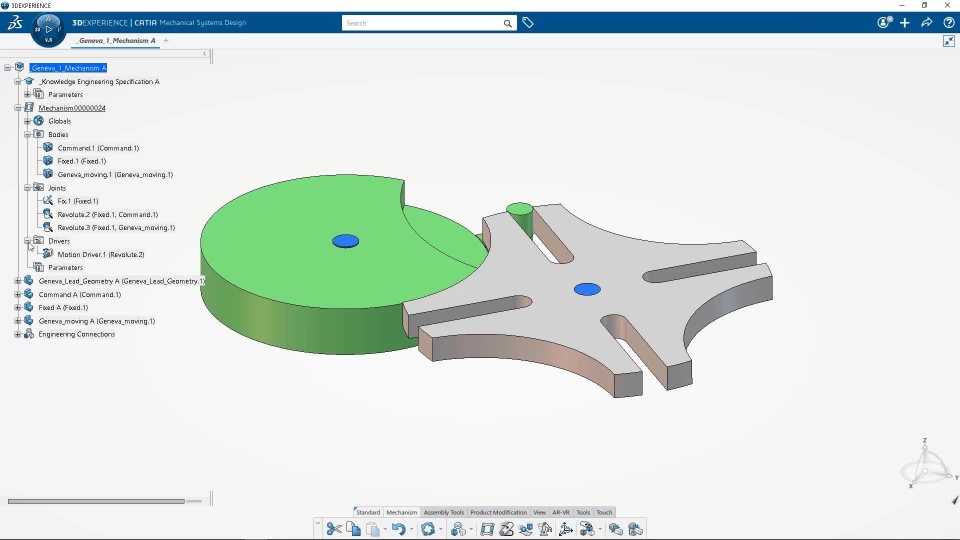Switch to the AR-VR tab
Image resolution: width=960 pixels, height=540 pixels.
coord(561,512)
